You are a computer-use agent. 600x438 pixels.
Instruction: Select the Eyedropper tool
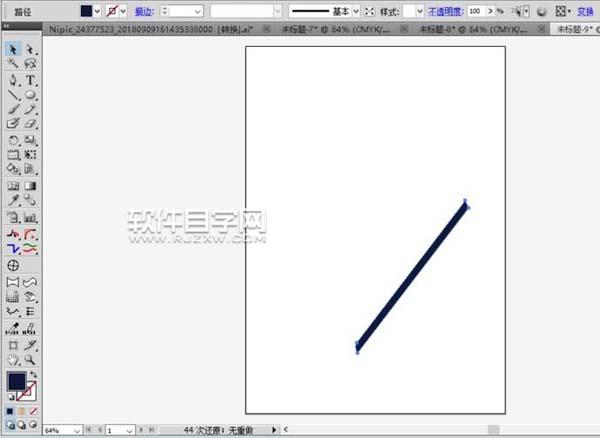click(x=13, y=200)
